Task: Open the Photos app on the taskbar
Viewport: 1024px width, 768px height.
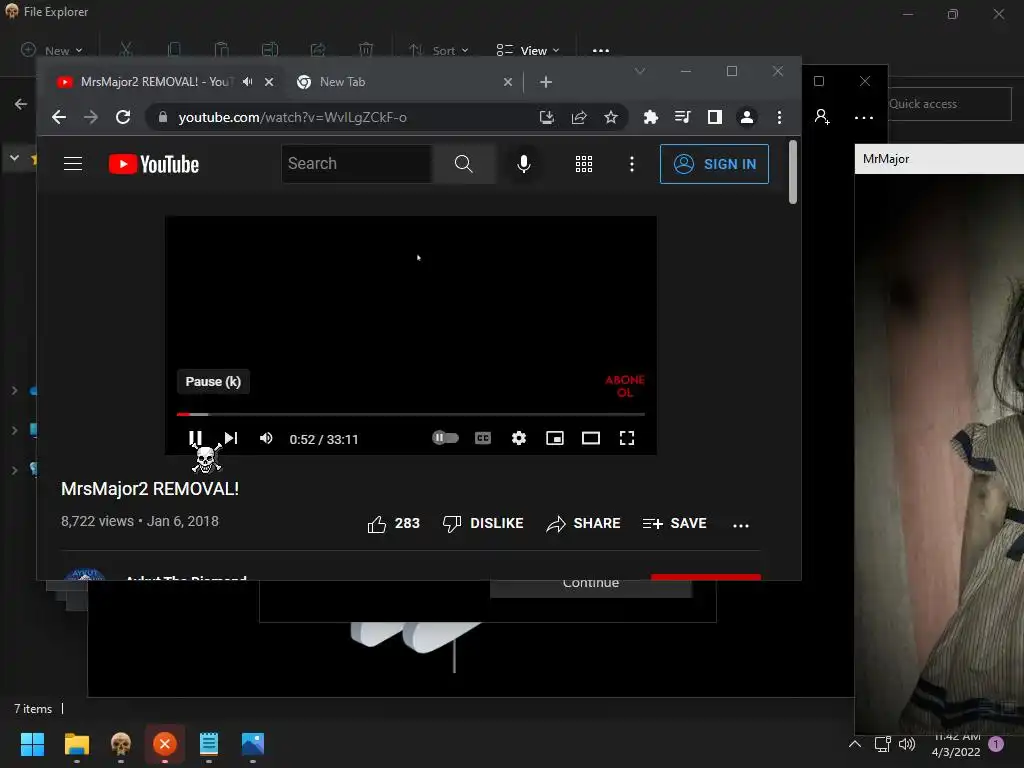Action: coord(253,744)
